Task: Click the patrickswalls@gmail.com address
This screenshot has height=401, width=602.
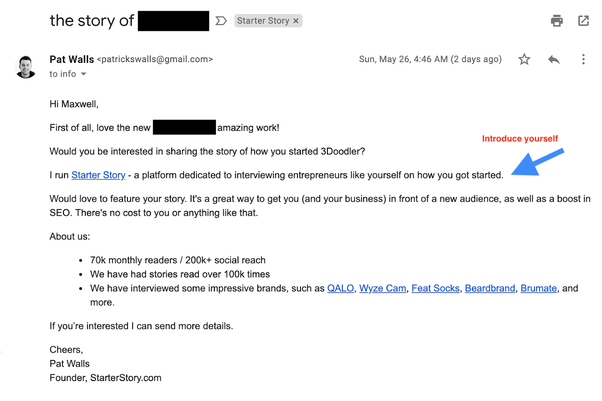Action: (x=154, y=60)
